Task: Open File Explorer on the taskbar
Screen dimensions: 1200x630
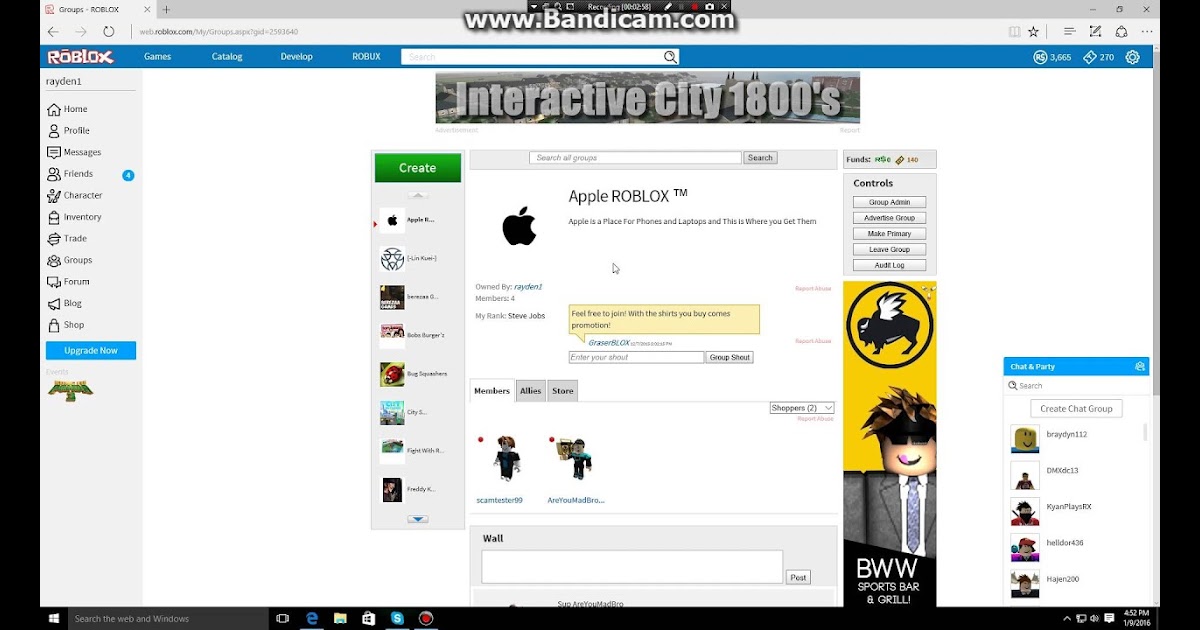Action: pos(340,619)
